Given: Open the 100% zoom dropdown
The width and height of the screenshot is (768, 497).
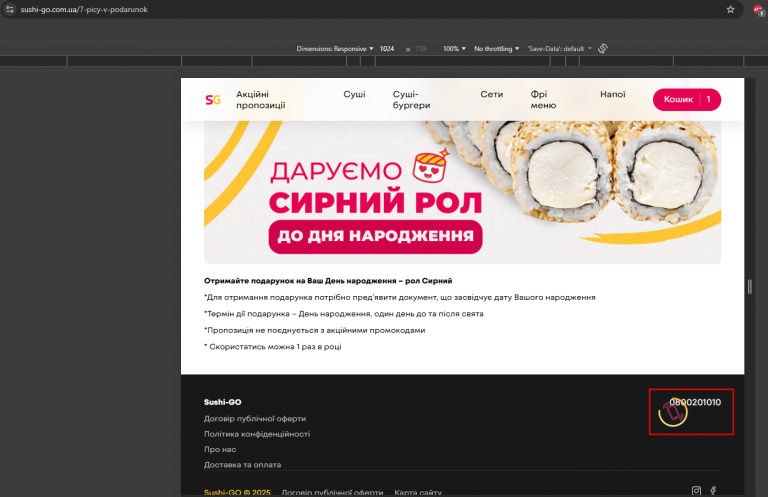Looking at the screenshot, I should point(454,48).
